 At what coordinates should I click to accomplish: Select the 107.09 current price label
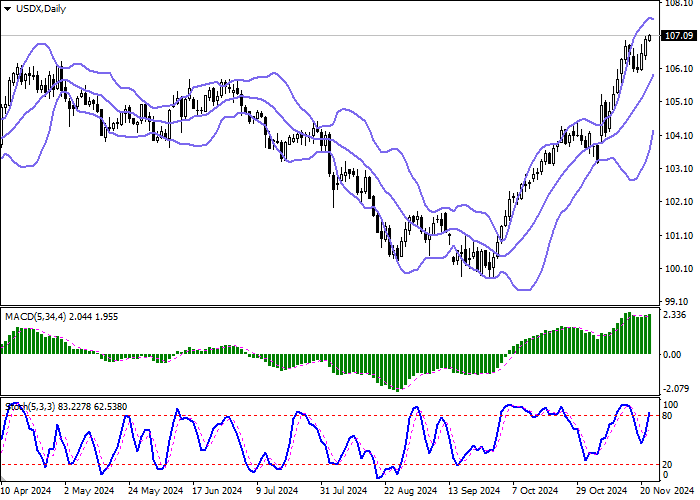679,36
